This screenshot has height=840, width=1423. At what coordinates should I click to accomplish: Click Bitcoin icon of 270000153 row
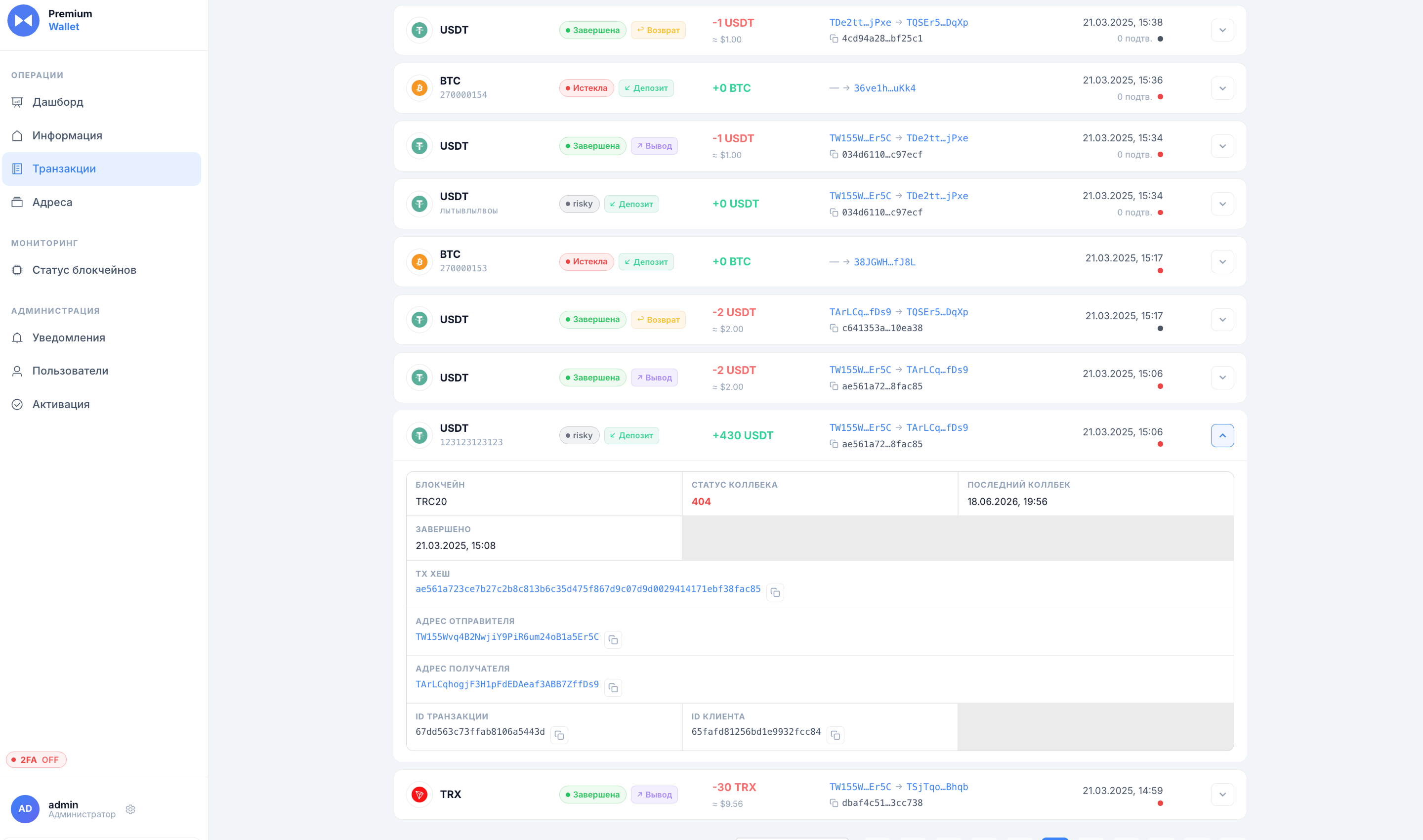pyautogui.click(x=419, y=261)
